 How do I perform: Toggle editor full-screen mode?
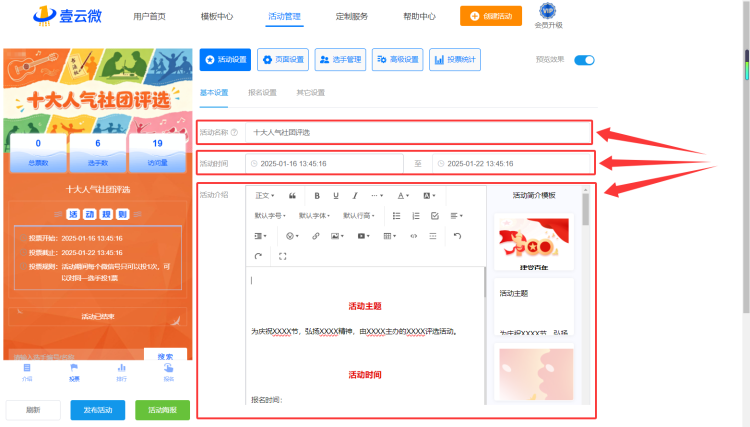(x=283, y=256)
